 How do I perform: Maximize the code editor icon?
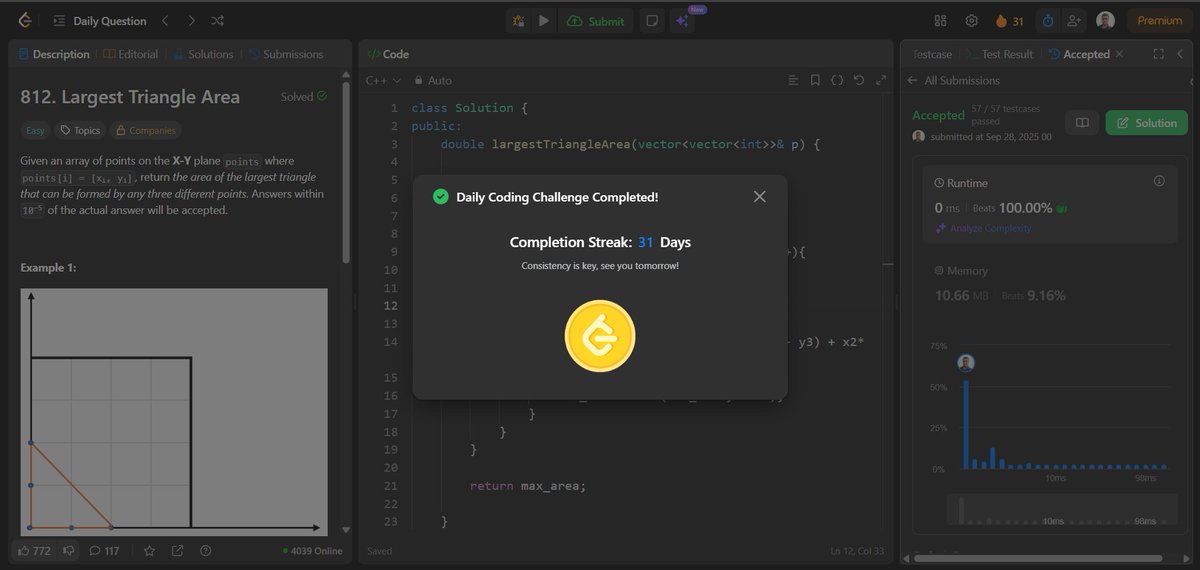[x=881, y=80]
